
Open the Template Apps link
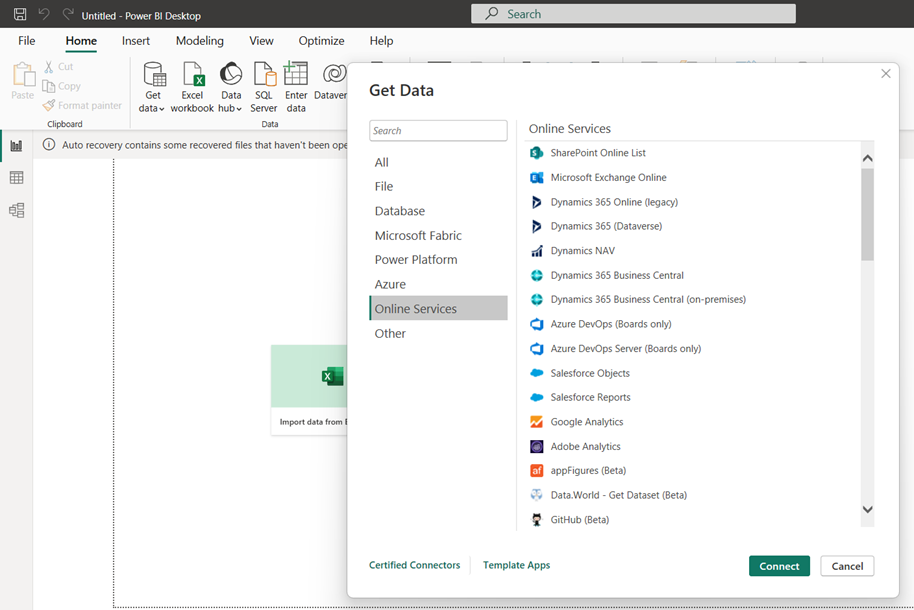(516, 565)
